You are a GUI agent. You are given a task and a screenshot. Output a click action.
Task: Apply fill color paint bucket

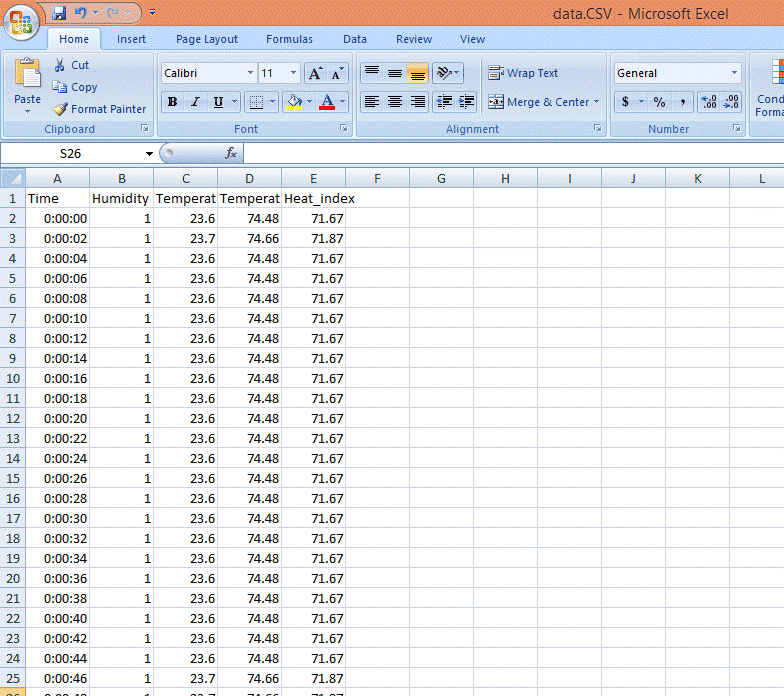coord(294,102)
